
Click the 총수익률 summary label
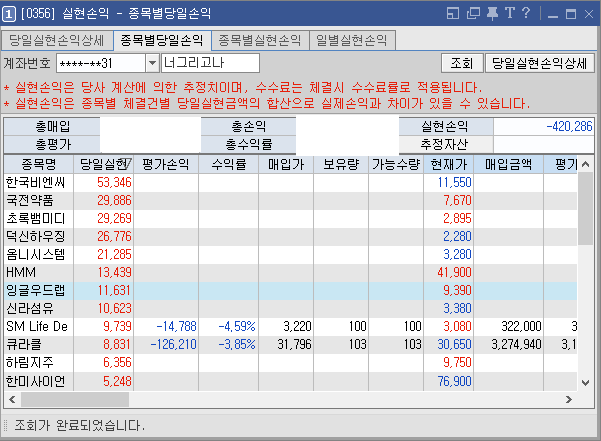tap(248, 144)
